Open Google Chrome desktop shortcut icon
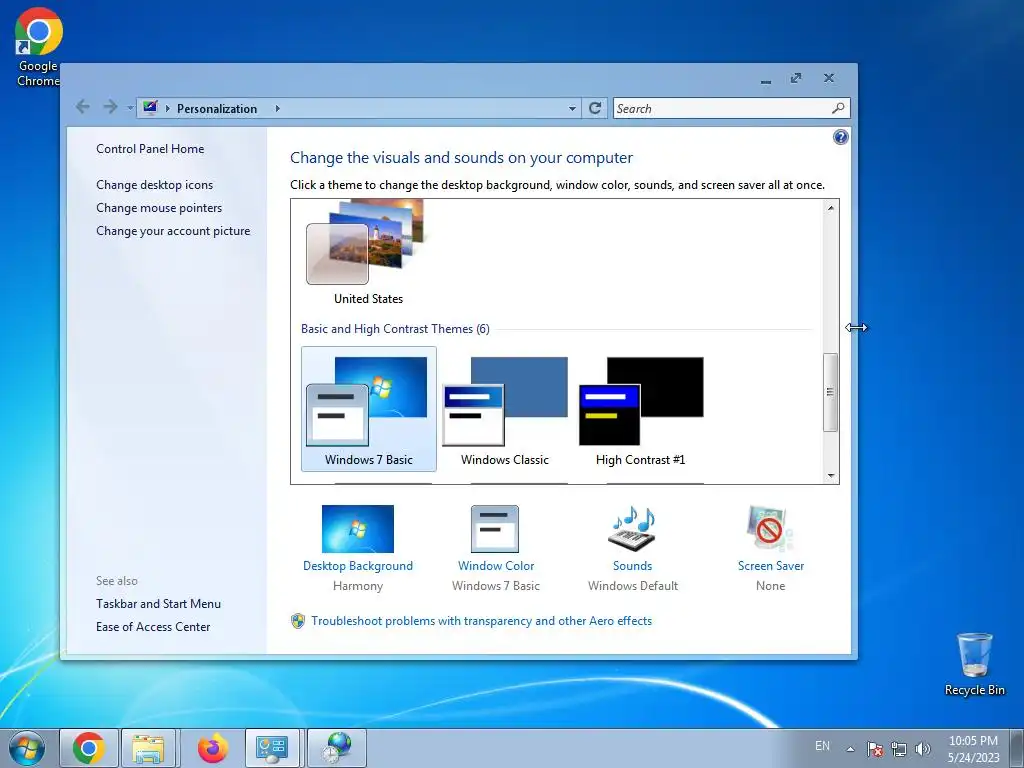 pyautogui.click(x=39, y=47)
